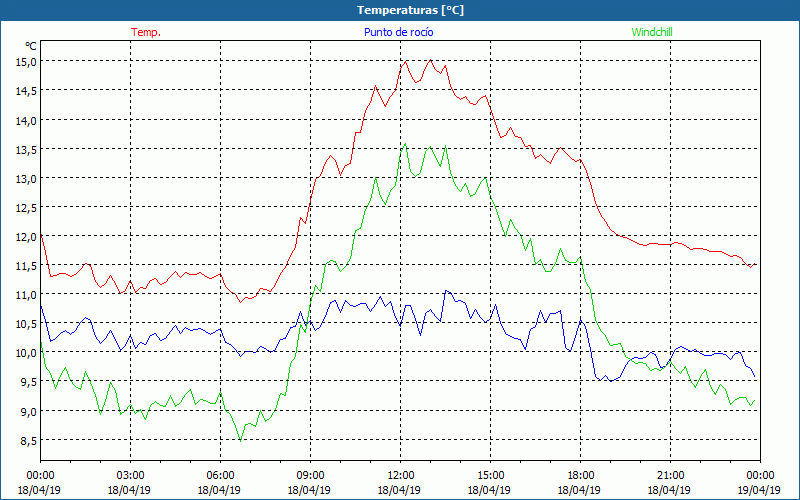Click the '12:00' time axis label
The width and height of the screenshot is (800, 500).
(x=401, y=476)
